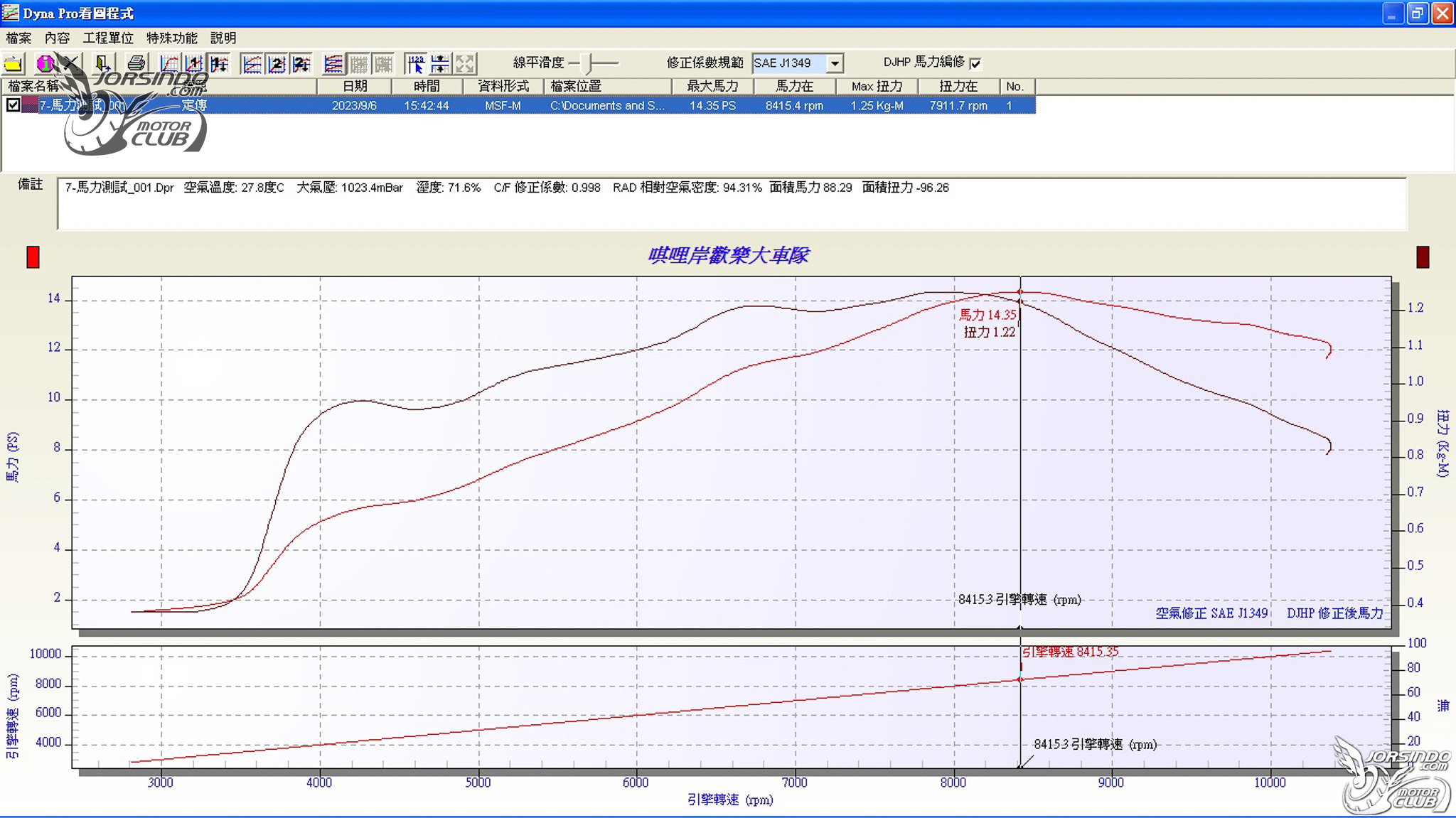This screenshot has height=818, width=1456.
Task: Click the grayed expand-arrows zoom icon
Action: point(465,64)
